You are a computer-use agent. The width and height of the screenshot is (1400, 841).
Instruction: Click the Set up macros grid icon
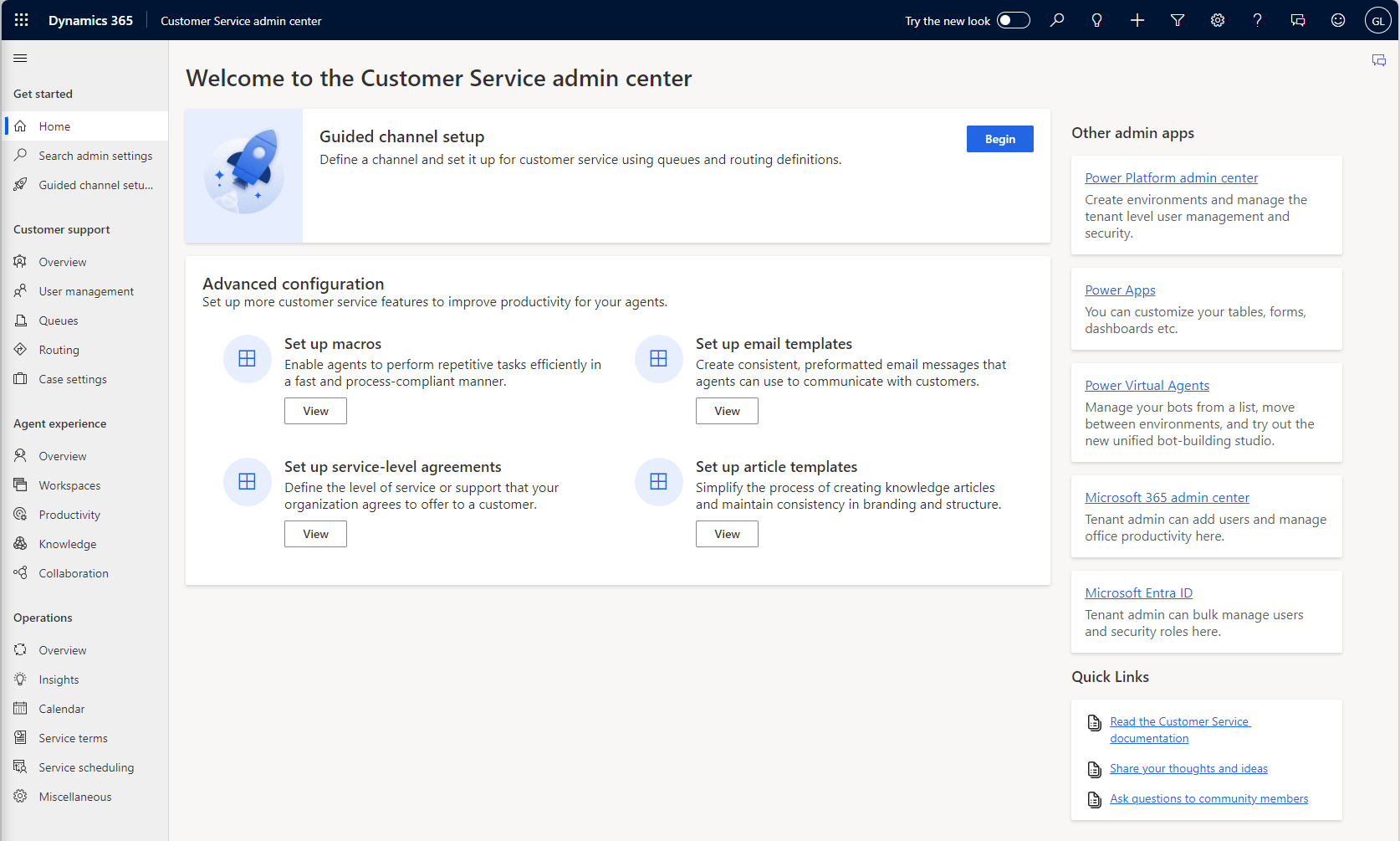pos(248,359)
